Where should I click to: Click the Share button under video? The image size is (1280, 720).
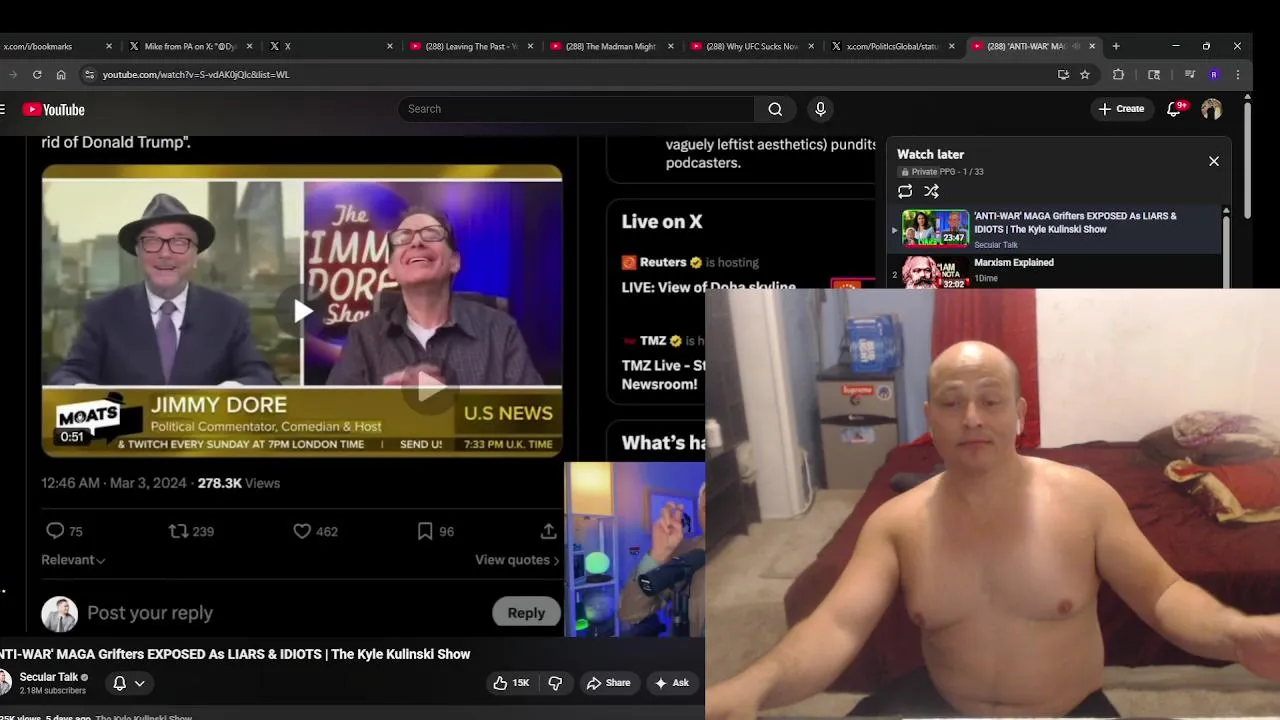pos(608,683)
